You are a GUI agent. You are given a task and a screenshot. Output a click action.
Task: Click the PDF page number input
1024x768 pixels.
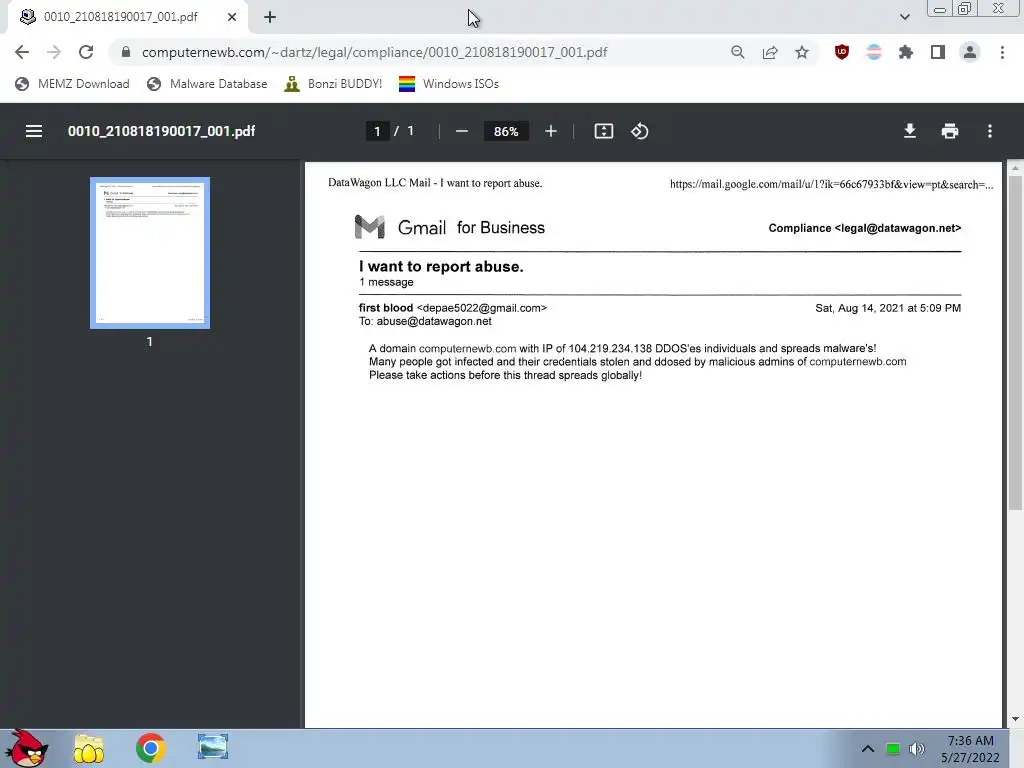377,131
